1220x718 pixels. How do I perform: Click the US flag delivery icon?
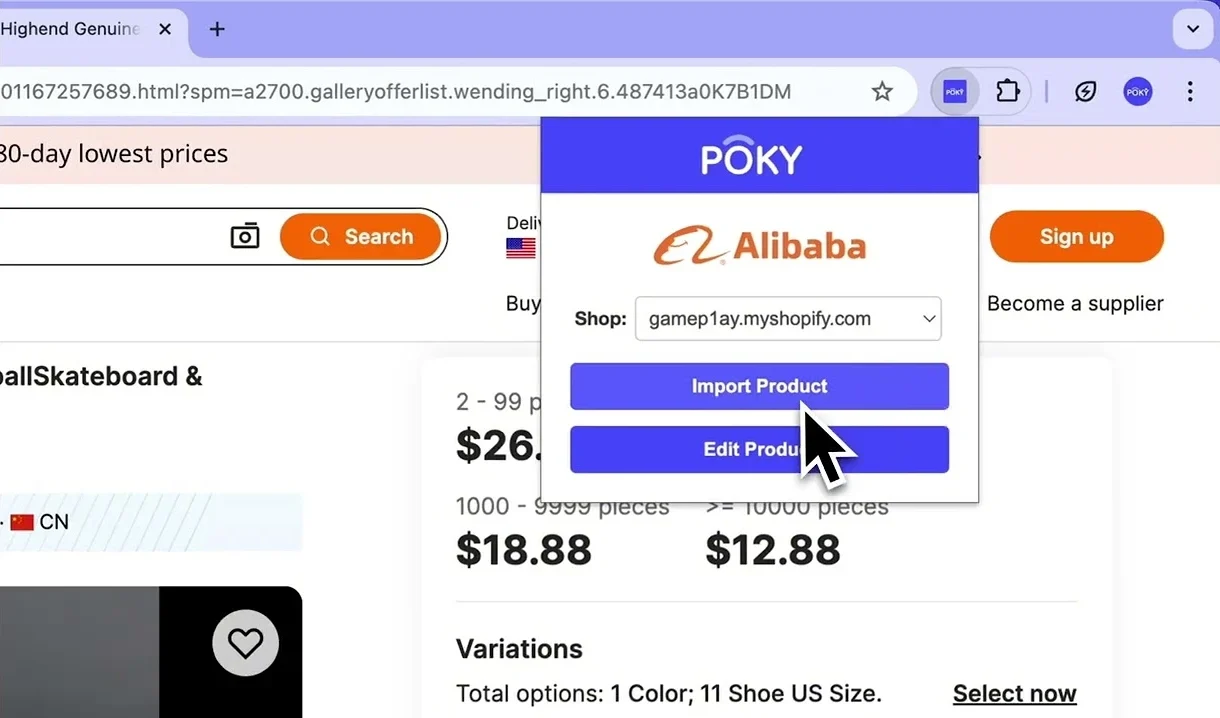[x=521, y=248]
